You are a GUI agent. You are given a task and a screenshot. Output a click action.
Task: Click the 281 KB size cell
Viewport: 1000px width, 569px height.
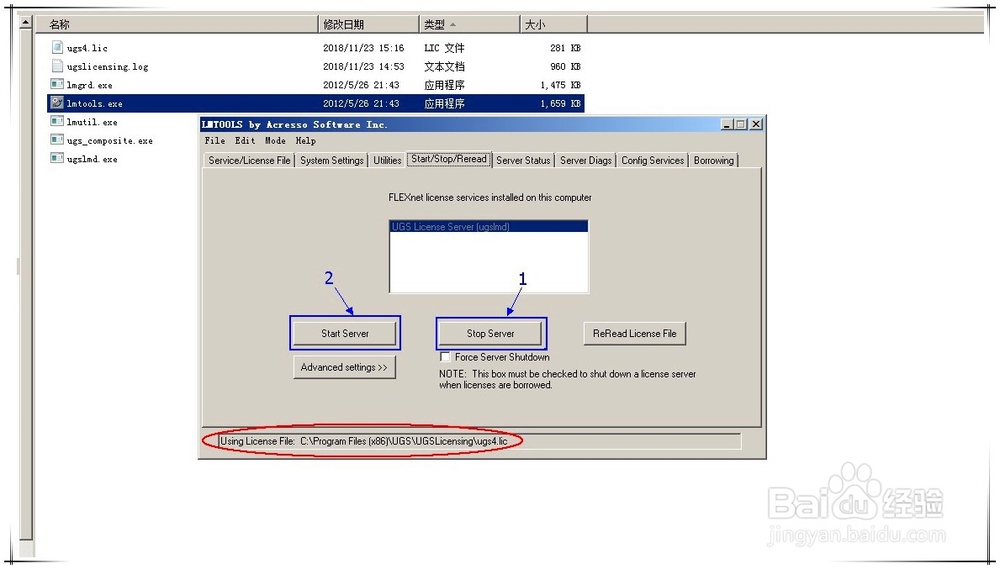pos(565,48)
